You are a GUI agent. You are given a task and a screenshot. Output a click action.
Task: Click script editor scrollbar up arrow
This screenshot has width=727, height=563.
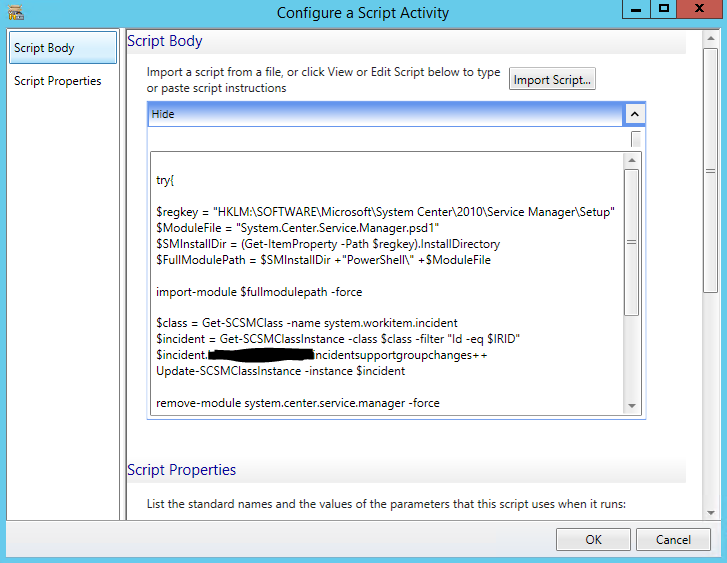(x=631, y=160)
